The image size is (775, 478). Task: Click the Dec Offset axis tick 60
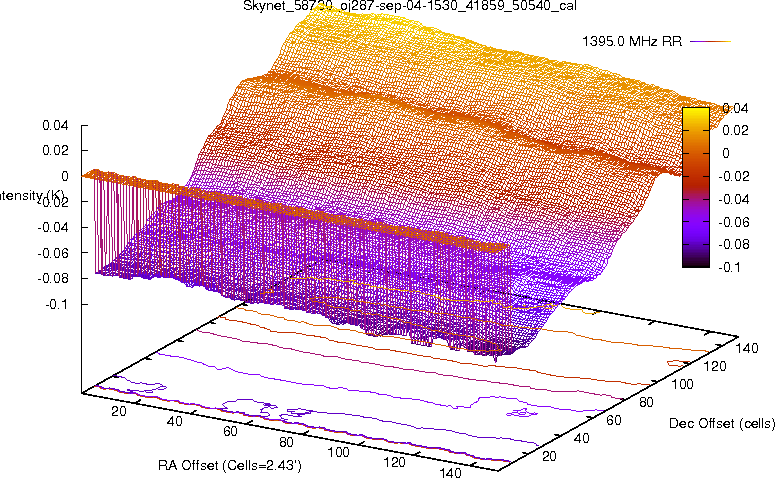(614, 420)
